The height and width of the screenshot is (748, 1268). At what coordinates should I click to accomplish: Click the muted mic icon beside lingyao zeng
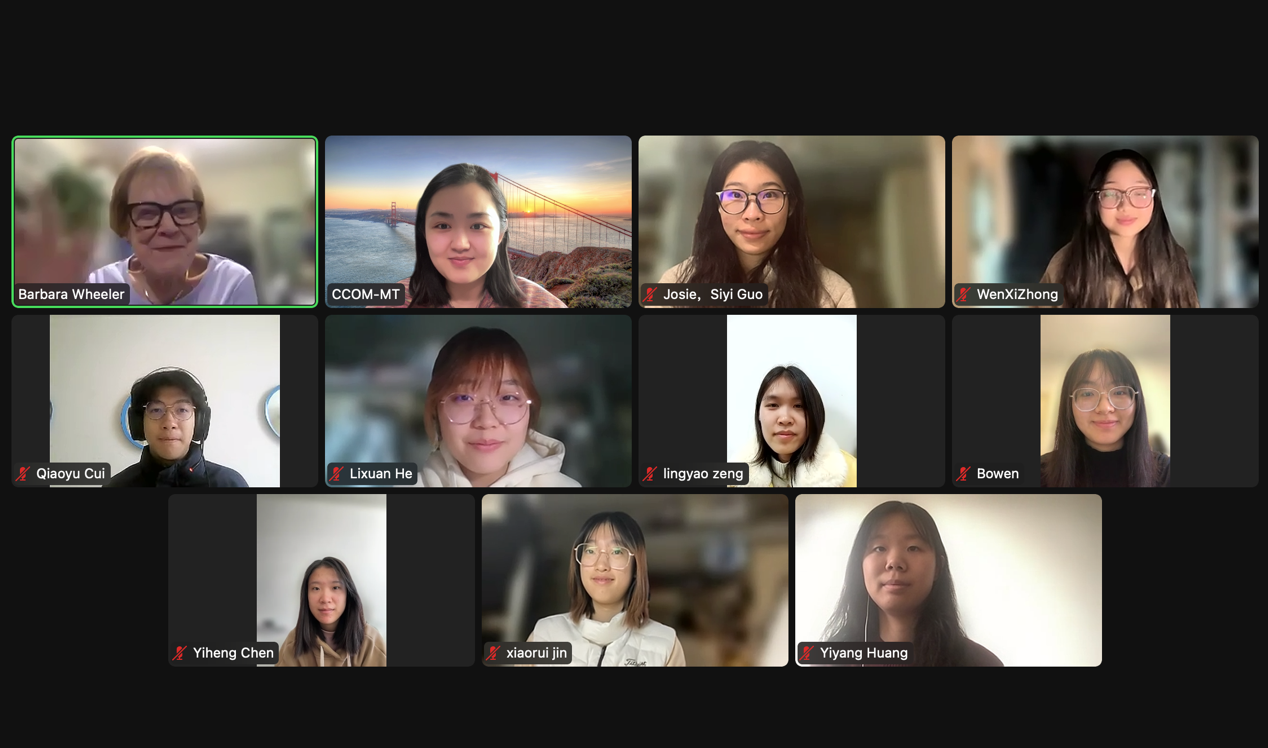click(651, 473)
